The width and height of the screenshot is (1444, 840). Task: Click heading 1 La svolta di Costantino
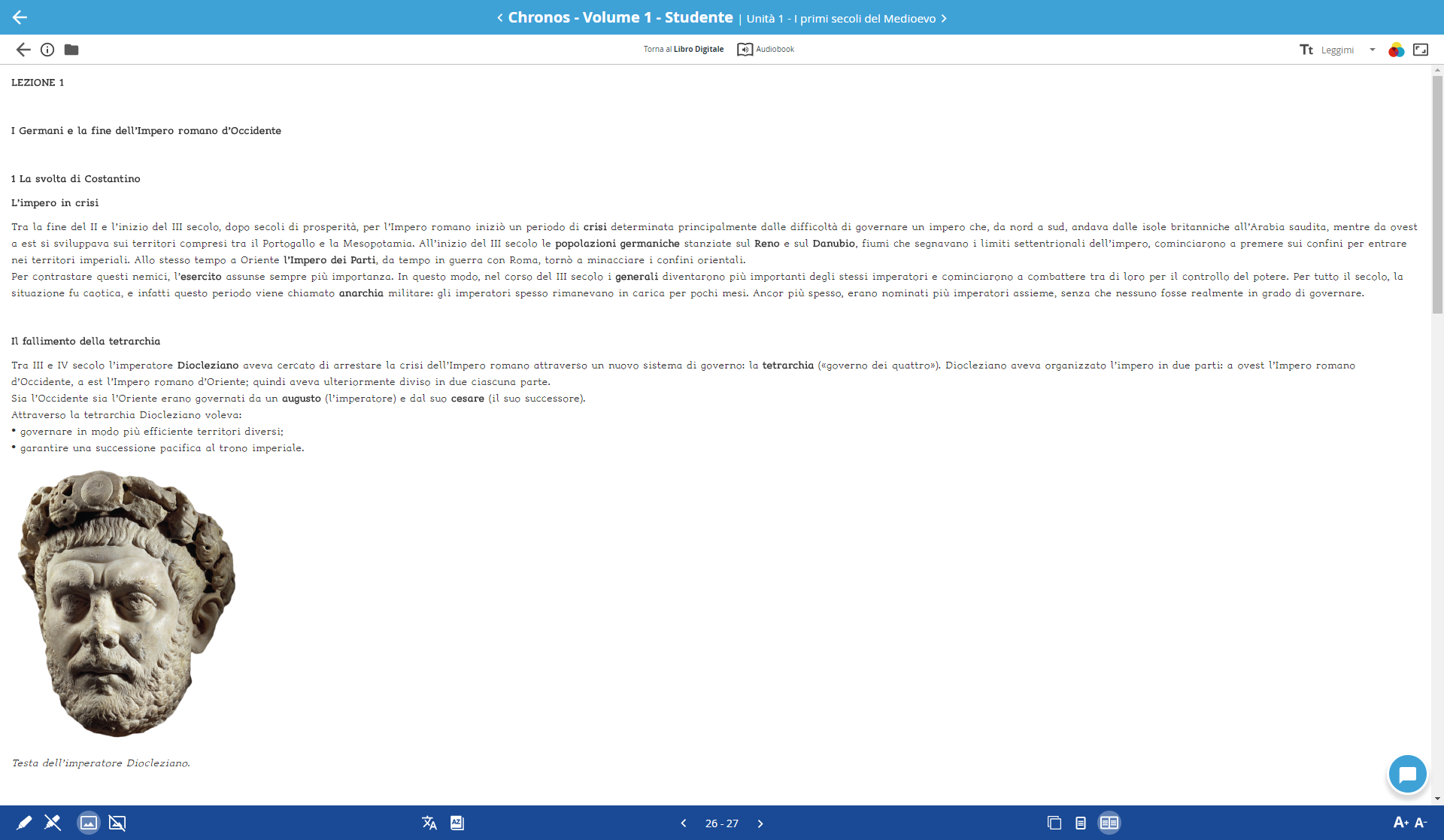[76, 179]
